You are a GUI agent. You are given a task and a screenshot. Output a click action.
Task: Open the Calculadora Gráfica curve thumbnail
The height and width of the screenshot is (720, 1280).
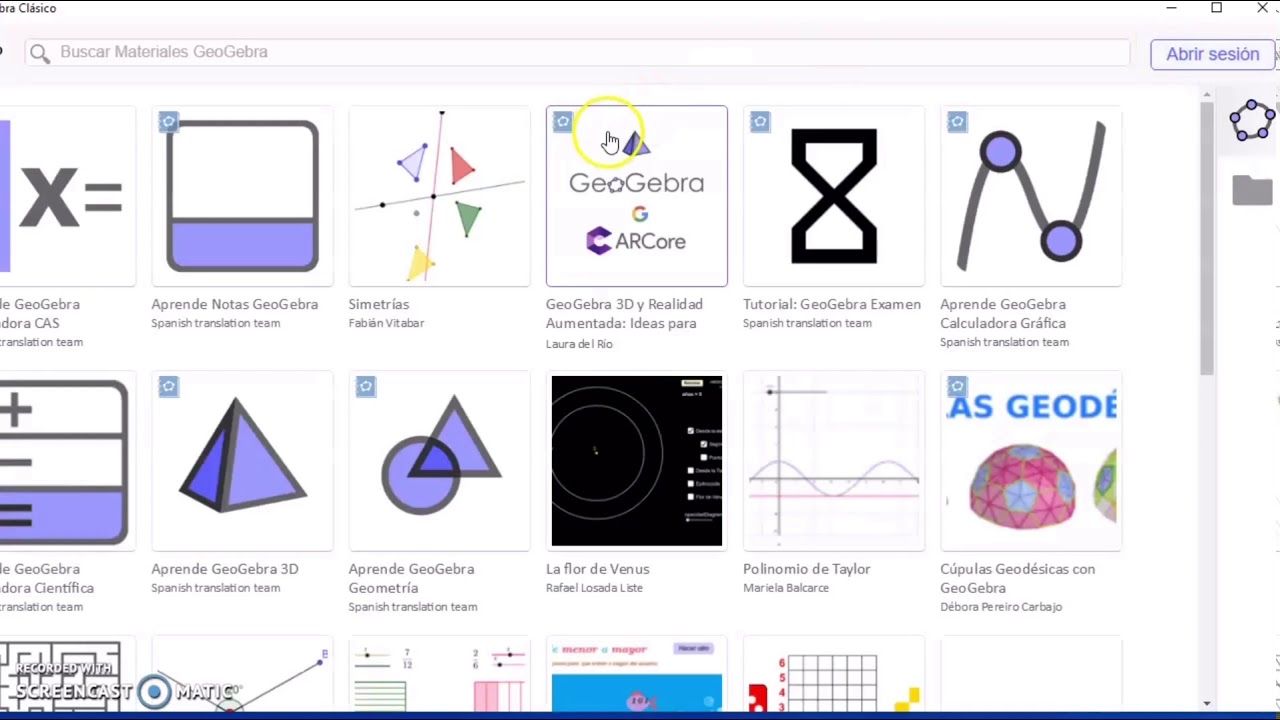1031,196
